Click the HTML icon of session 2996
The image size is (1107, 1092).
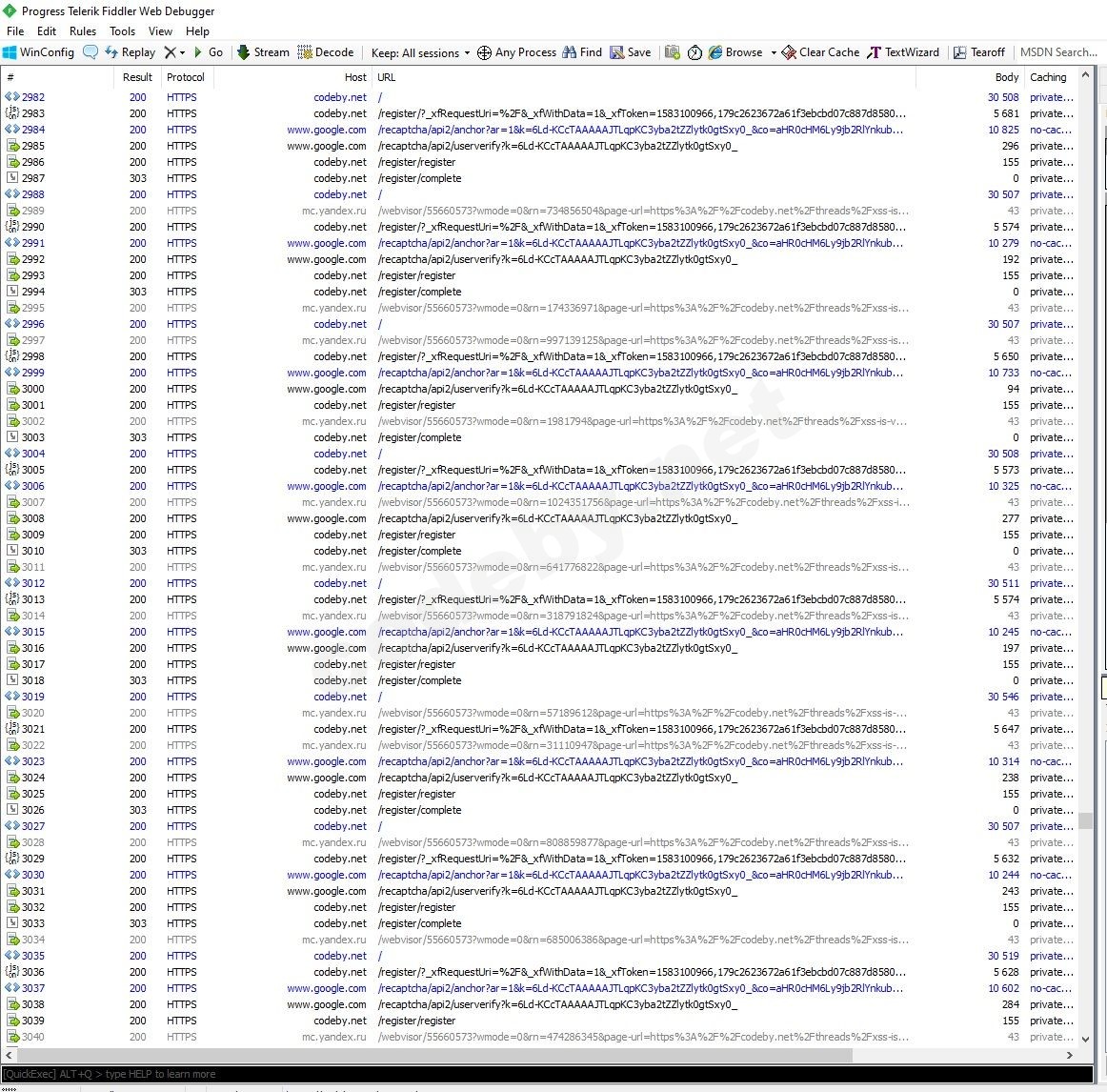(x=12, y=324)
